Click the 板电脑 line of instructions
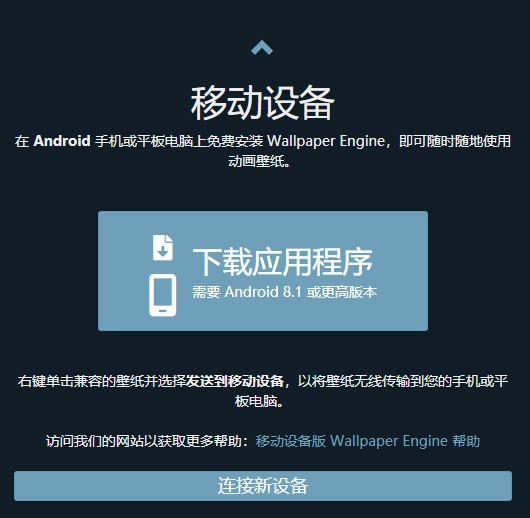This screenshot has height=518, width=530. (x=259, y=401)
